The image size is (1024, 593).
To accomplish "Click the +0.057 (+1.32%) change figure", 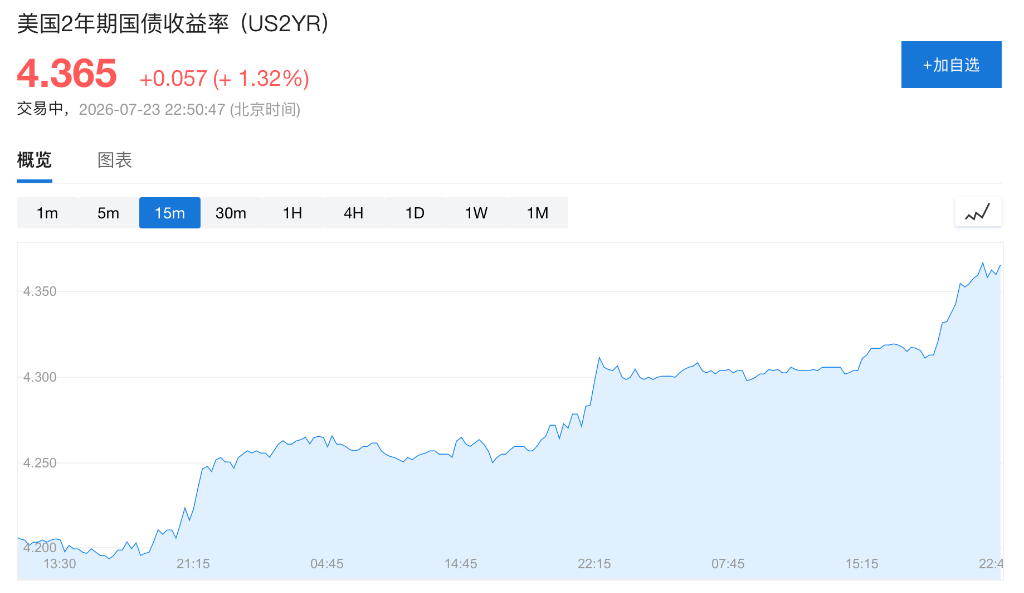I will [224, 78].
